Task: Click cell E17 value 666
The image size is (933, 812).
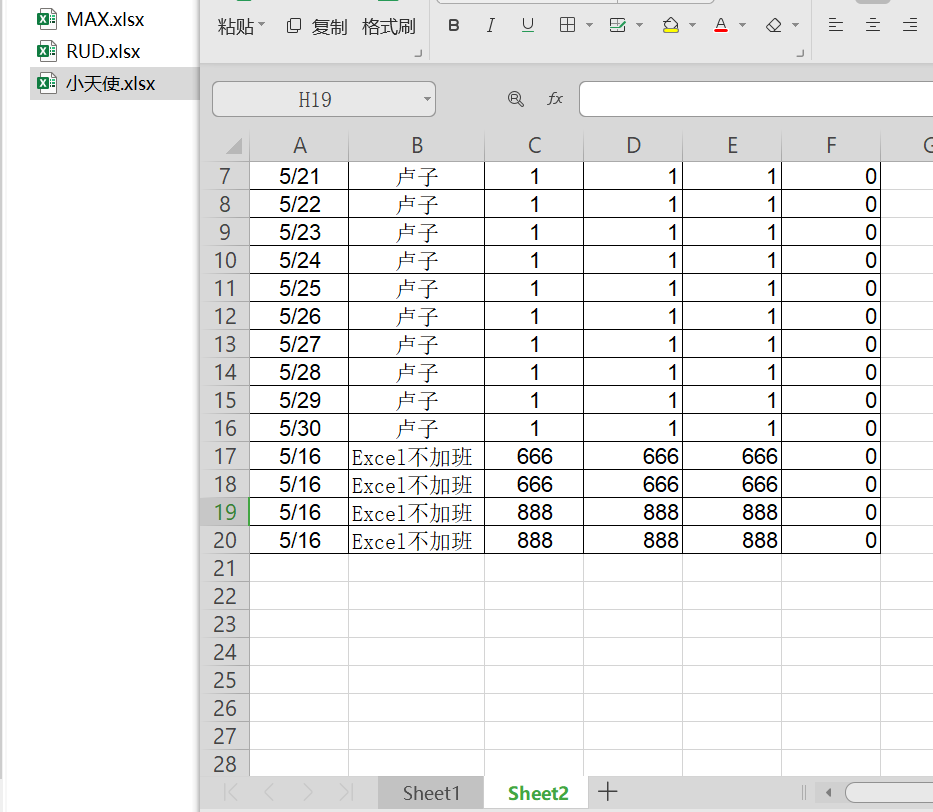Action: pos(732,456)
